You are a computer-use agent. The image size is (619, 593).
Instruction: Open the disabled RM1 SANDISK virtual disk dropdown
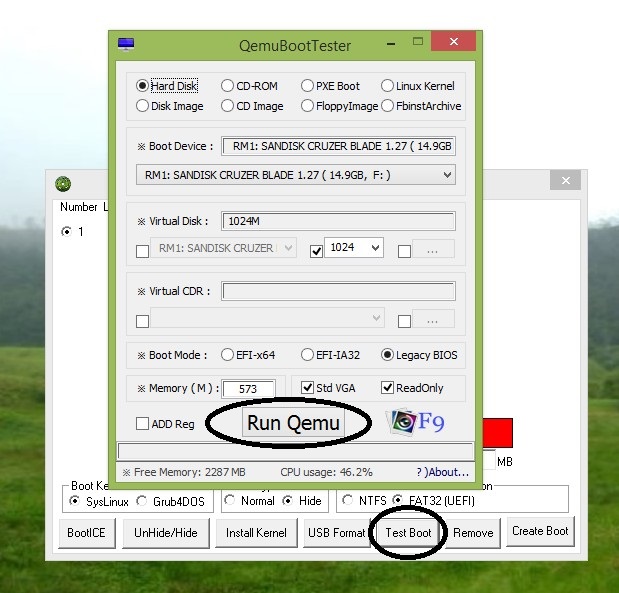(x=223, y=248)
